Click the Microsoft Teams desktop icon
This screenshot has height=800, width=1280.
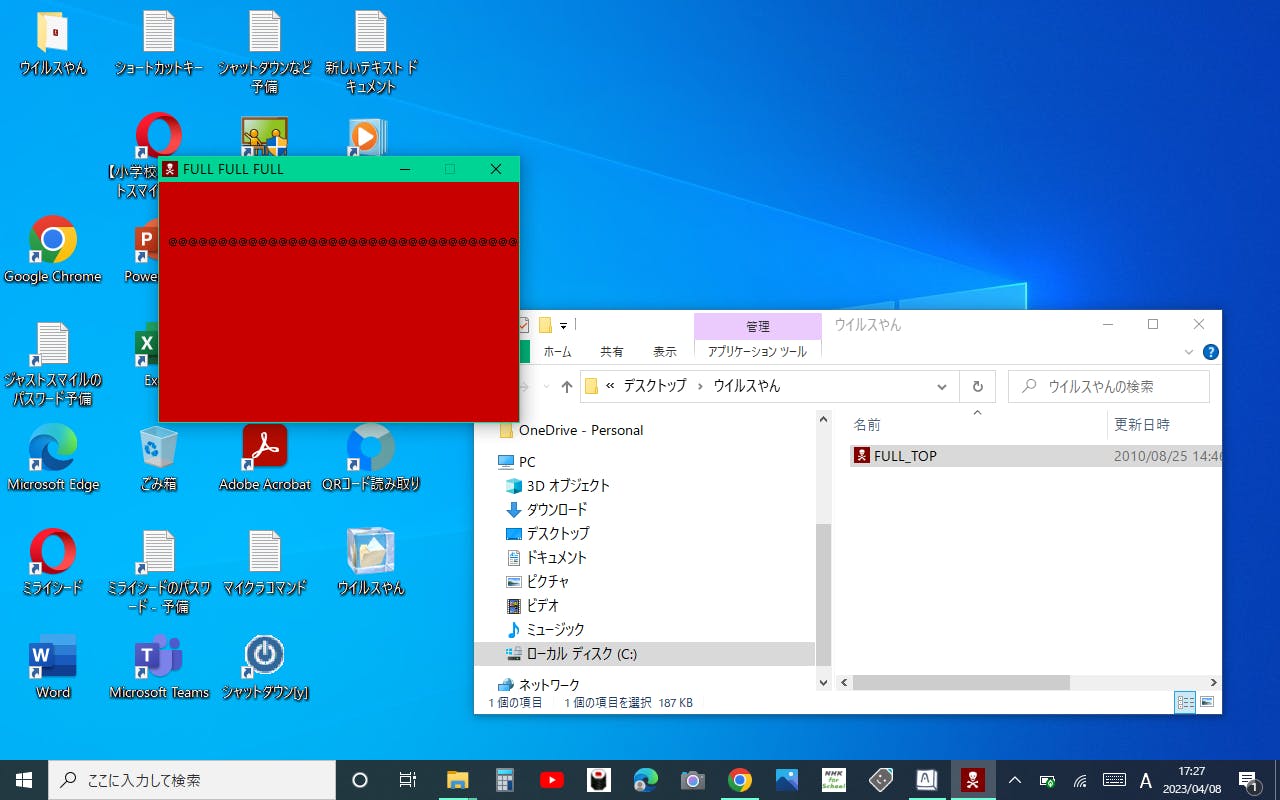(159, 666)
